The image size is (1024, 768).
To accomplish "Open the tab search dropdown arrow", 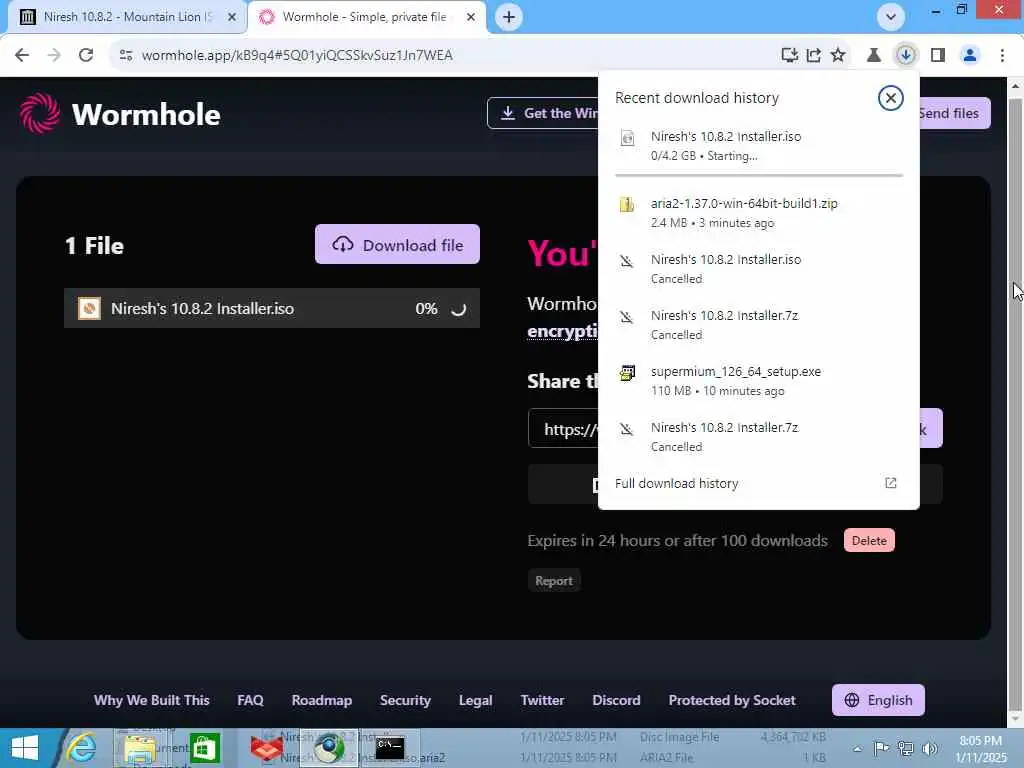I will click(891, 17).
